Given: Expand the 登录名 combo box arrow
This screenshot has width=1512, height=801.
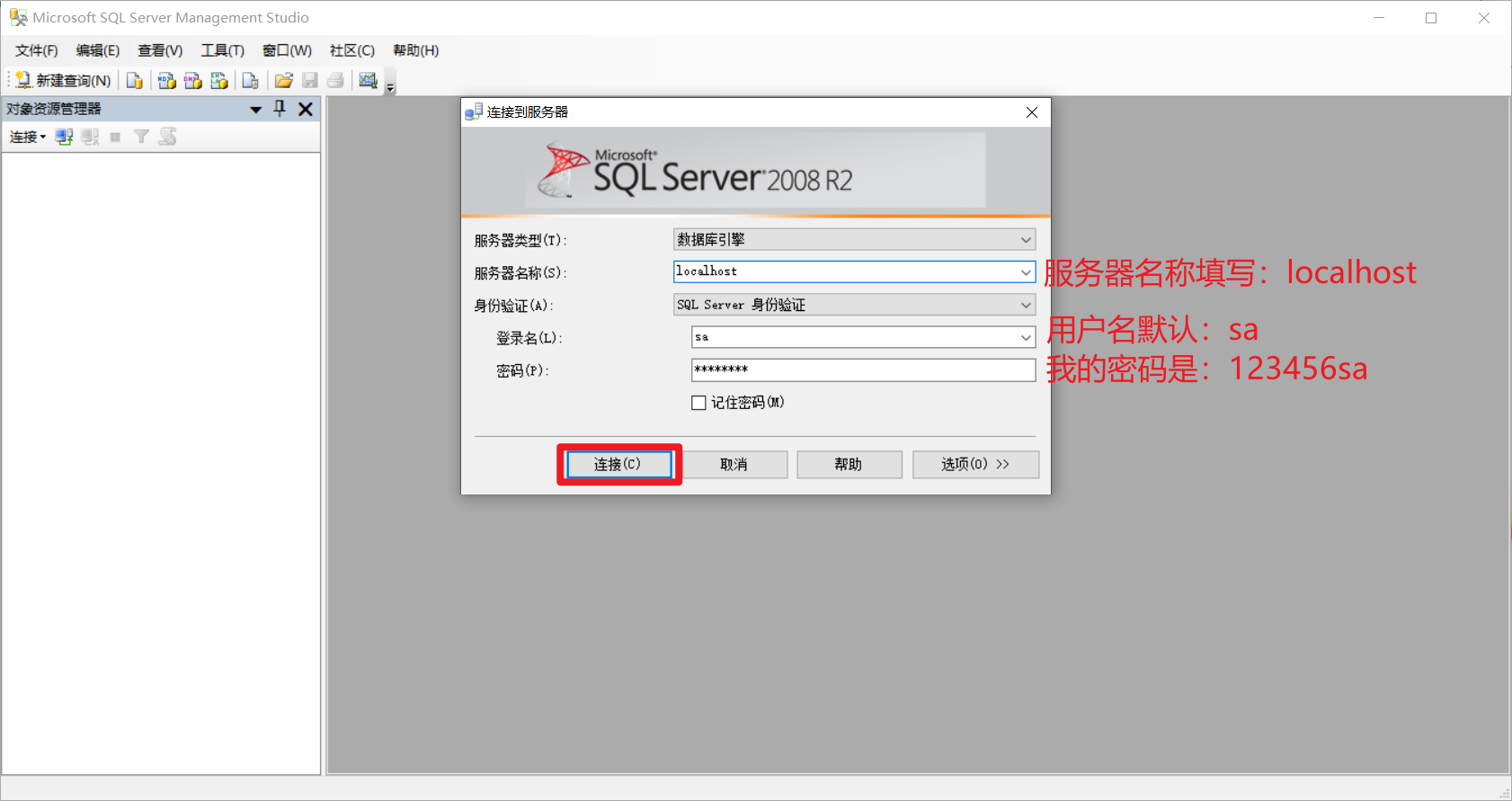Looking at the screenshot, I should (x=1026, y=337).
